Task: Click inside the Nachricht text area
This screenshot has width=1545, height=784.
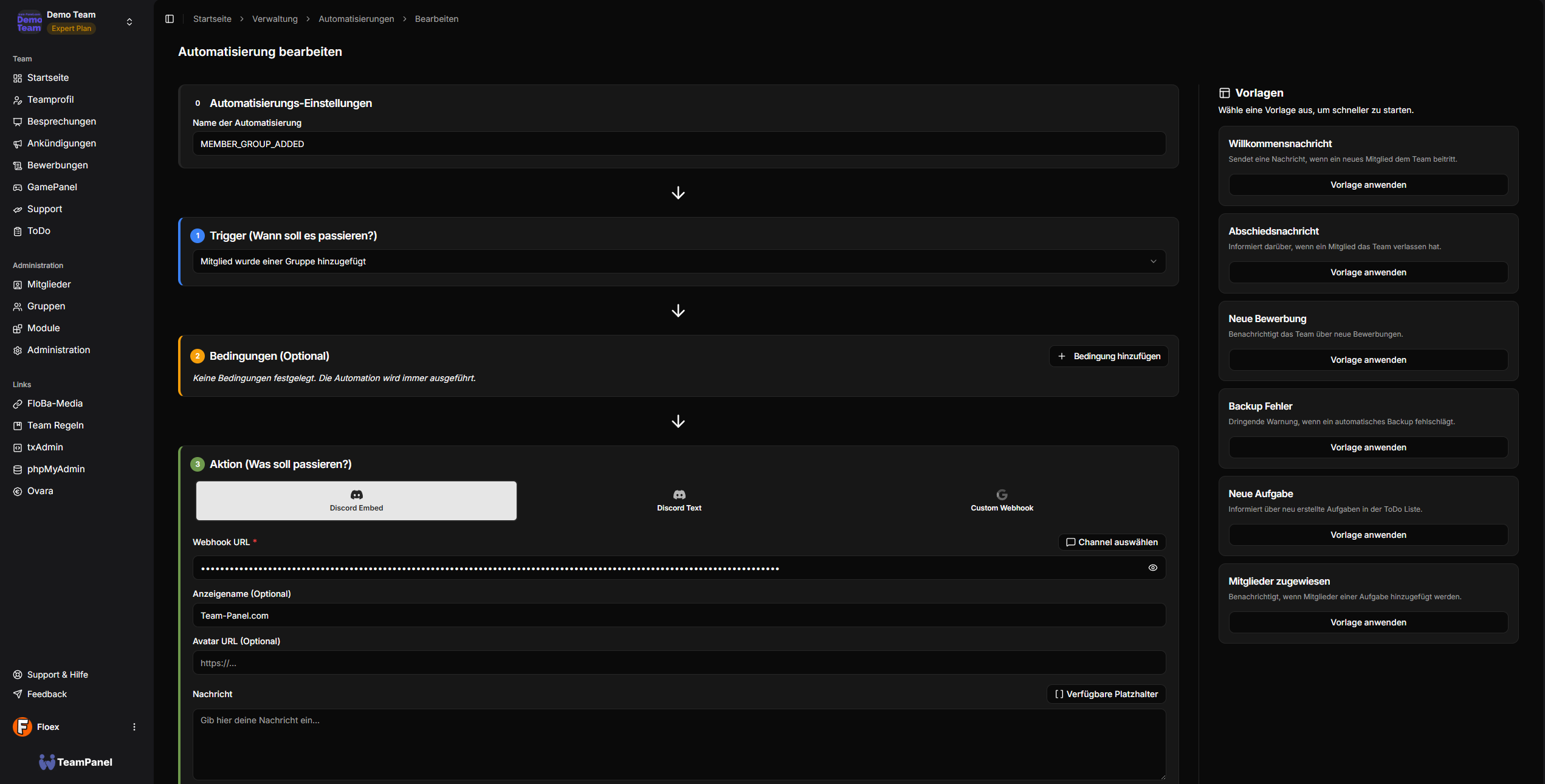Action: coord(678,744)
